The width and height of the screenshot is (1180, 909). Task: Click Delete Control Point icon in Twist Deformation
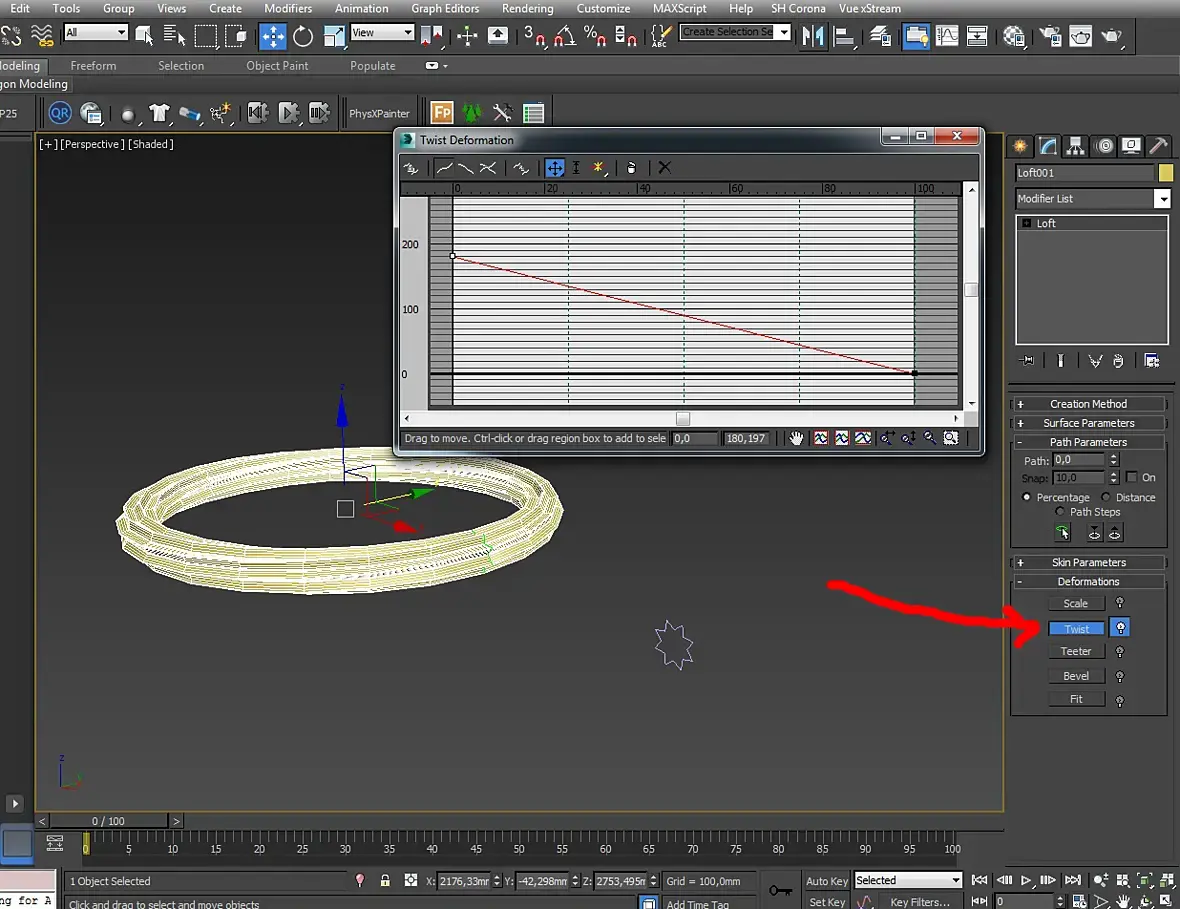664,168
